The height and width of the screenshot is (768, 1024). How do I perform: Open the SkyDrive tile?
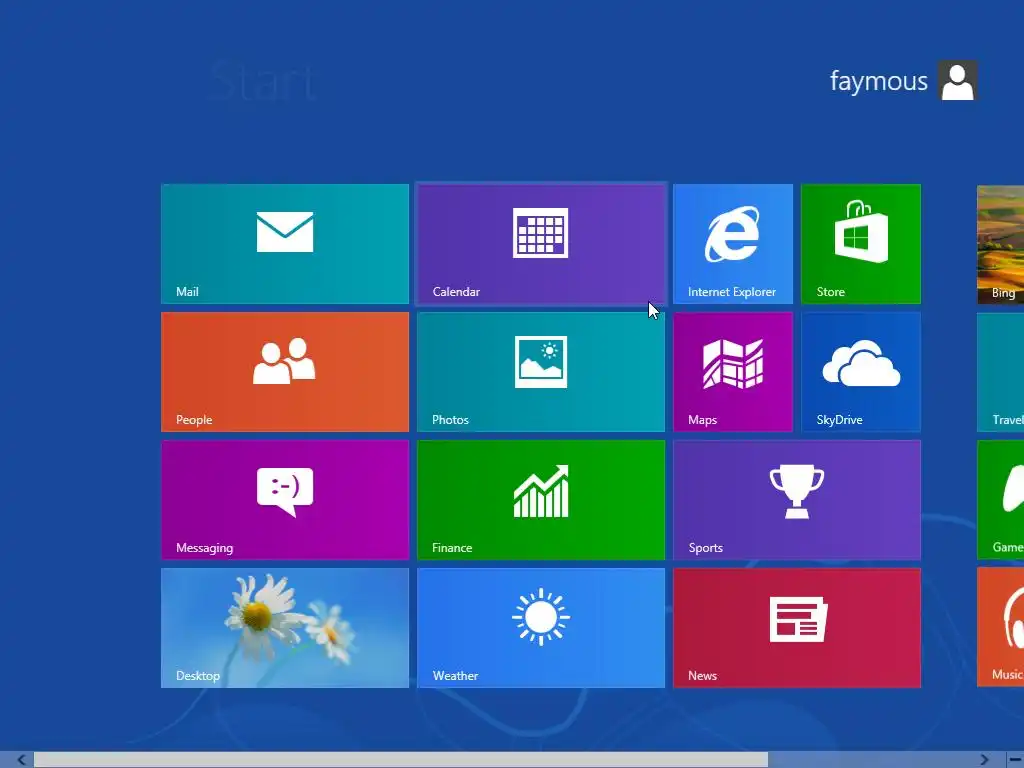pos(861,372)
